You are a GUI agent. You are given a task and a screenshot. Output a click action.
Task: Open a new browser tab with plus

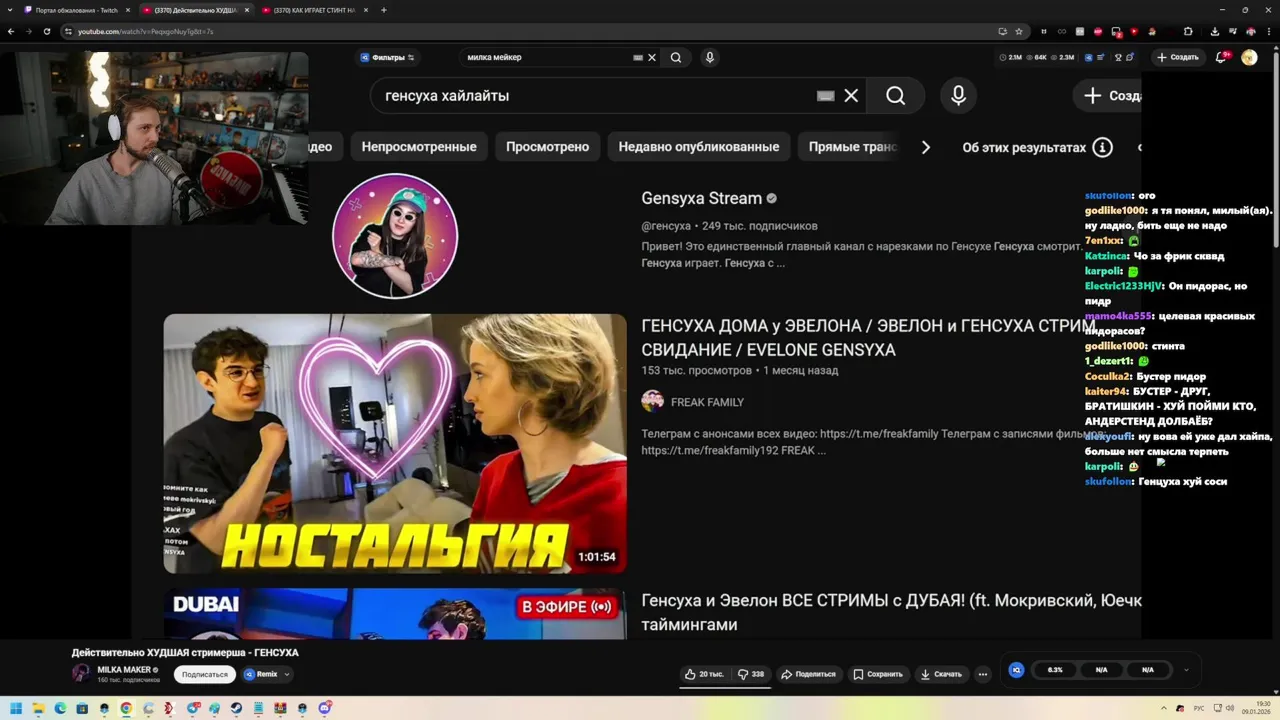(384, 10)
